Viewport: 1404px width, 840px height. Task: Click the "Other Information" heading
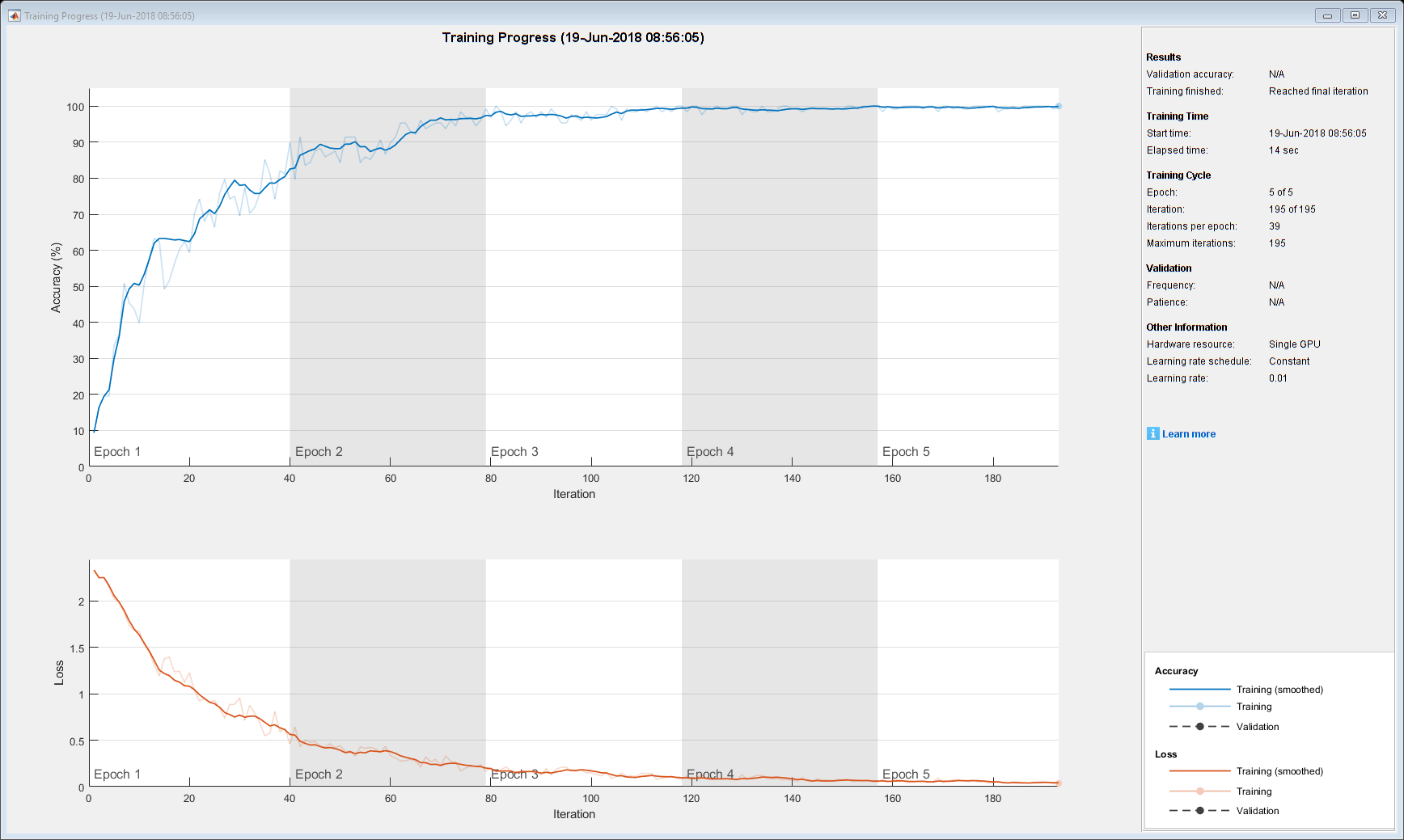tap(1186, 327)
